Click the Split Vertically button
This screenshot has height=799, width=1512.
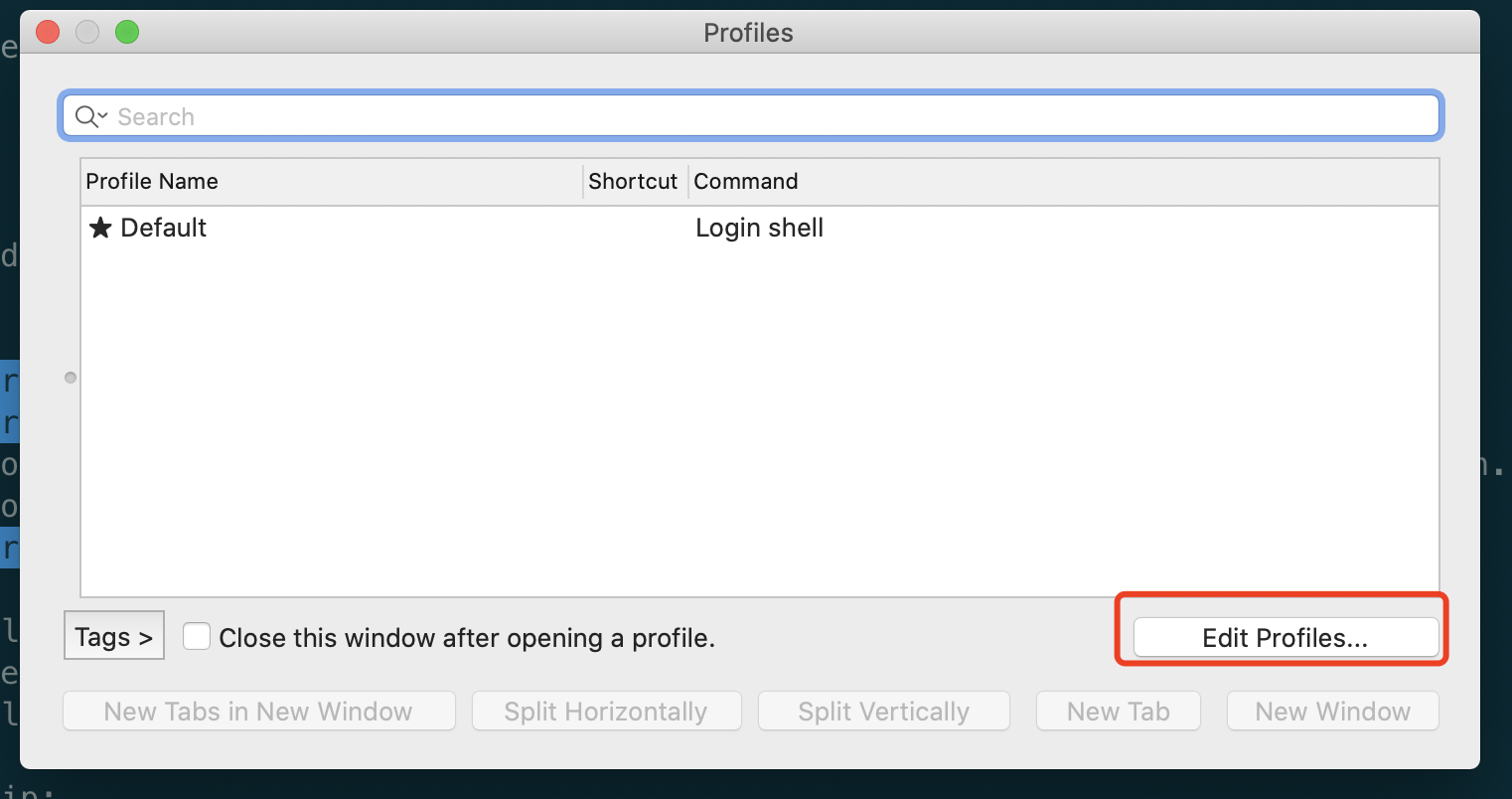[x=883, y=712]
